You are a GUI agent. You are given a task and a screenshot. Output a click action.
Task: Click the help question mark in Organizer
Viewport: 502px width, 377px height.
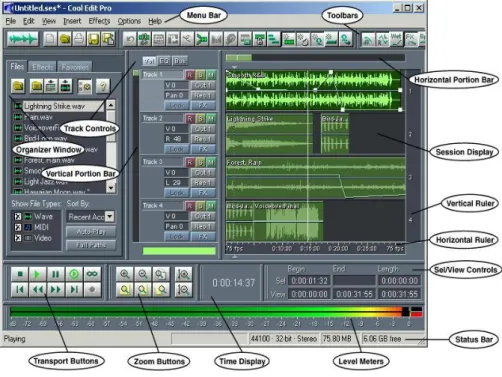click(x=103, y=86)
